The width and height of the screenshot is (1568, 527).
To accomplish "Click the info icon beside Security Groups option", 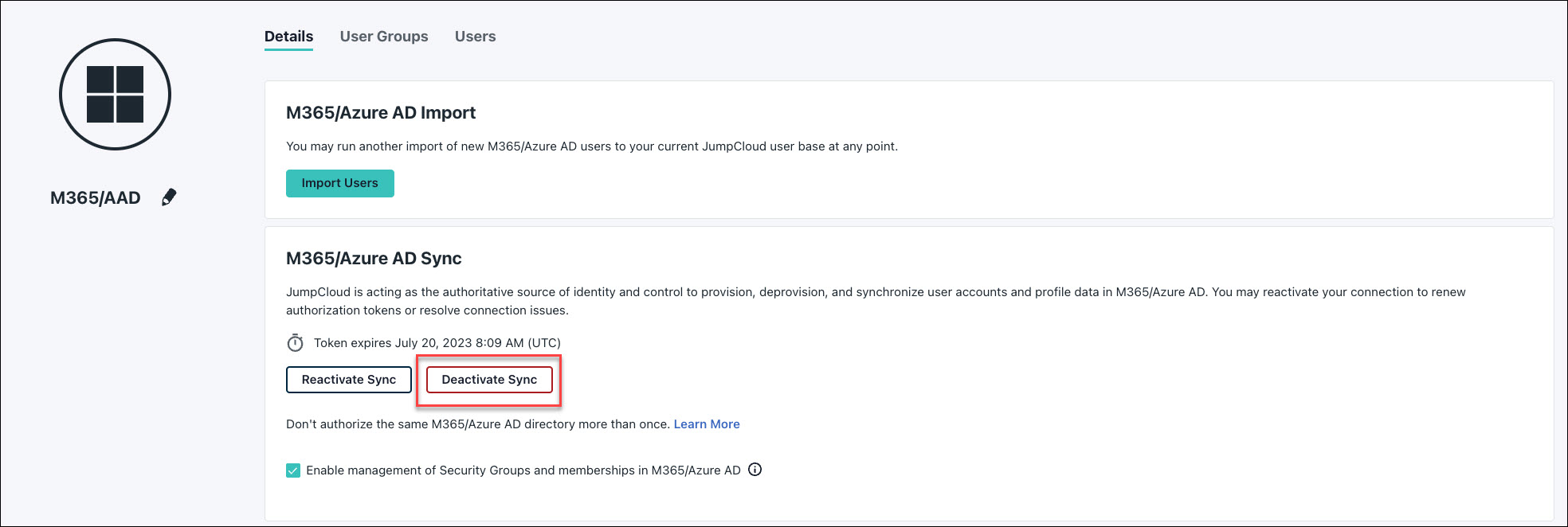I will pyautogui.click(x=755, y=470).
